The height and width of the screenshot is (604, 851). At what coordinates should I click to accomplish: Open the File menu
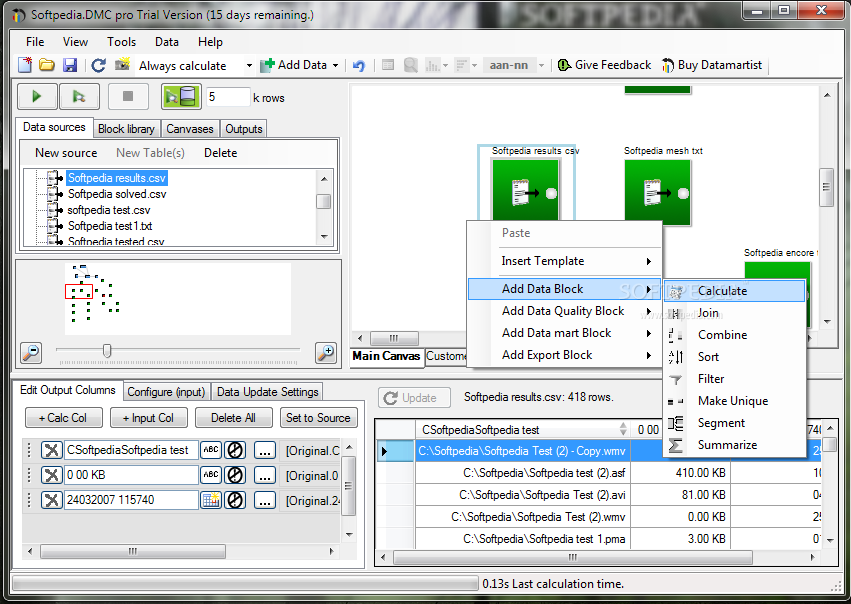tap(35, 42)
